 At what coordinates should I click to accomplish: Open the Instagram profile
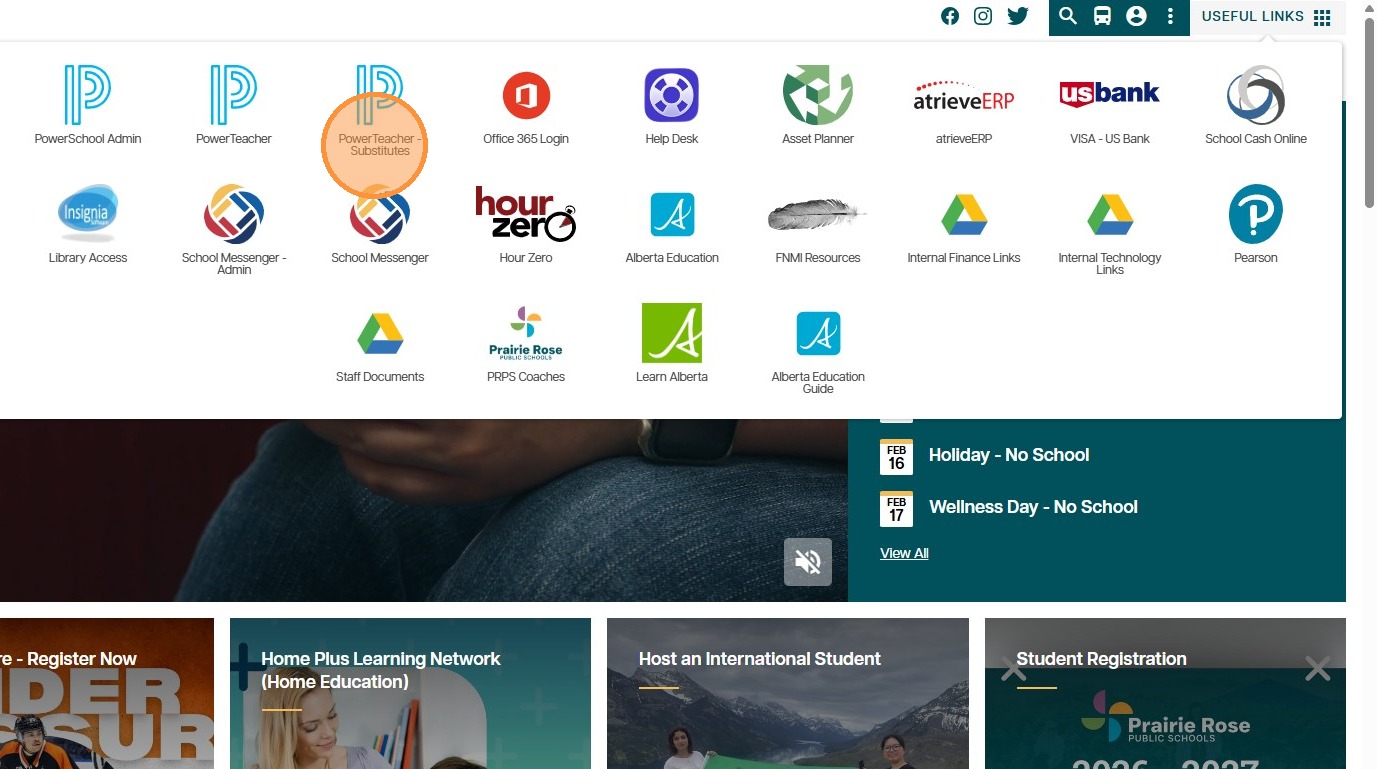pyautogui.click(x=983, y=16)
